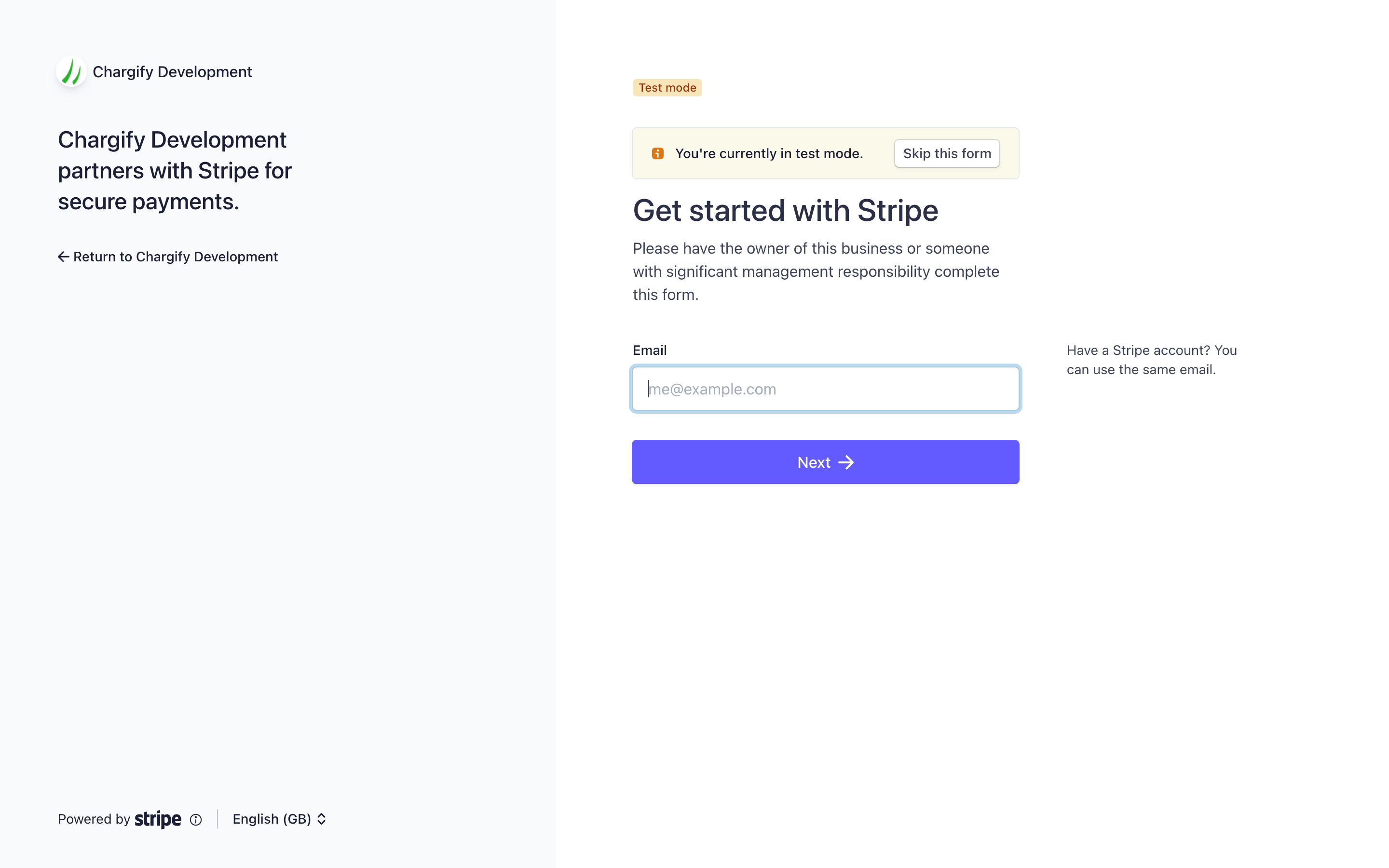The height and width of the screenshot is (868, 1389).
Task: Click the info circle next to Stripe logo
Action: coord(196,820)
